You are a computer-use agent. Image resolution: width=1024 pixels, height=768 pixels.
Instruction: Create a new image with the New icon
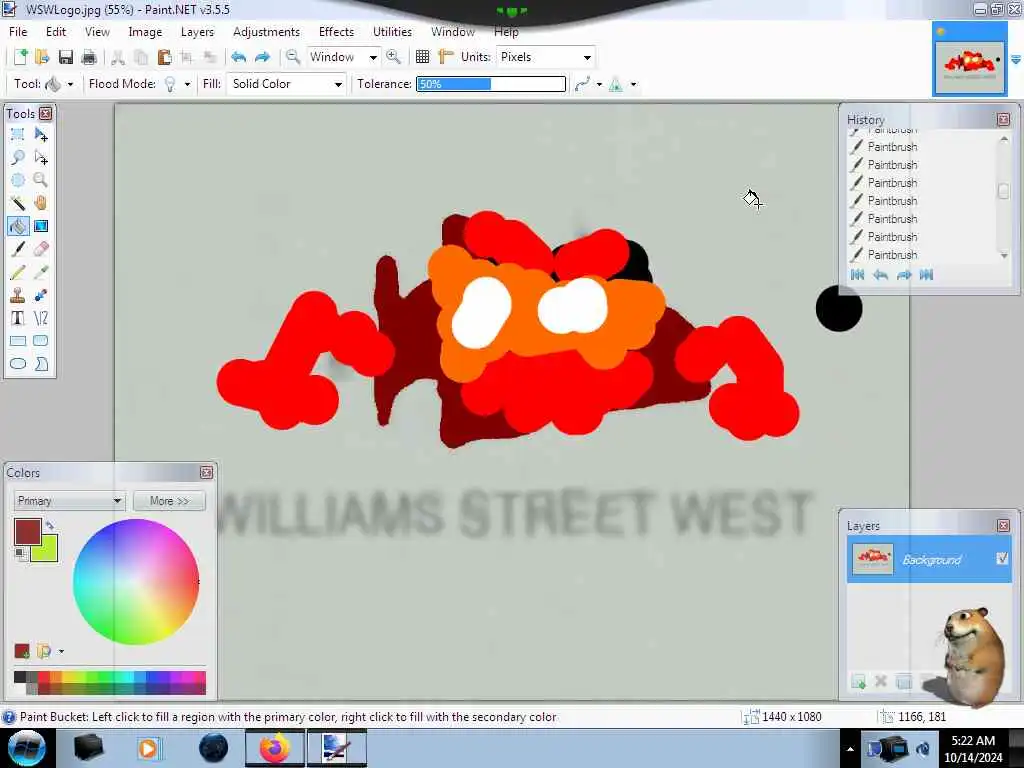tap(20, 57)
